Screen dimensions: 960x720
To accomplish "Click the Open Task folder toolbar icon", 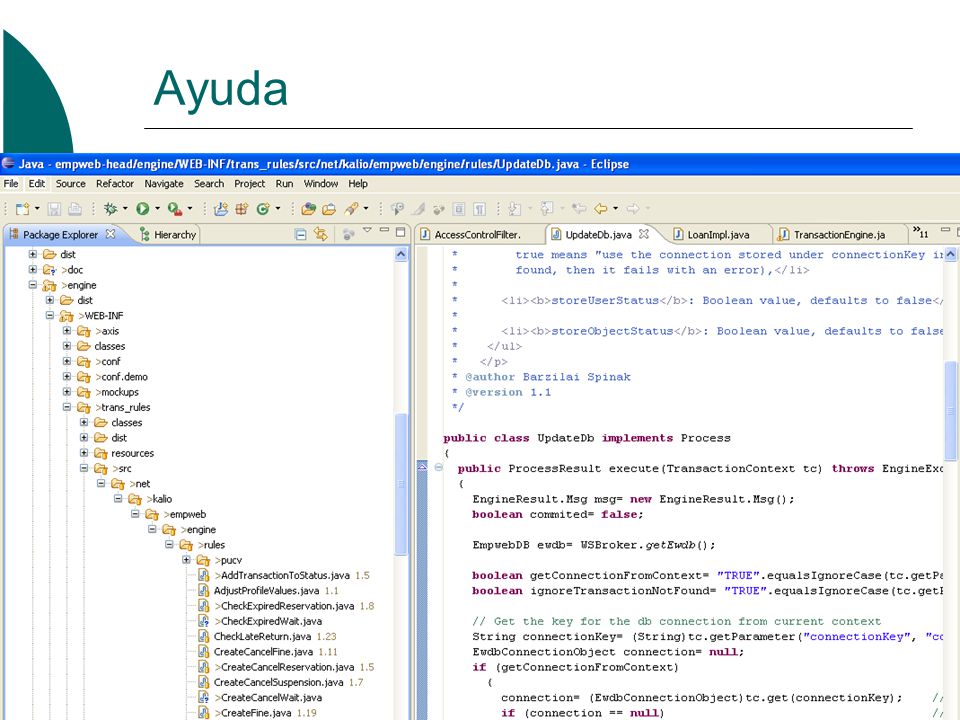I will (x=329, y=209).
